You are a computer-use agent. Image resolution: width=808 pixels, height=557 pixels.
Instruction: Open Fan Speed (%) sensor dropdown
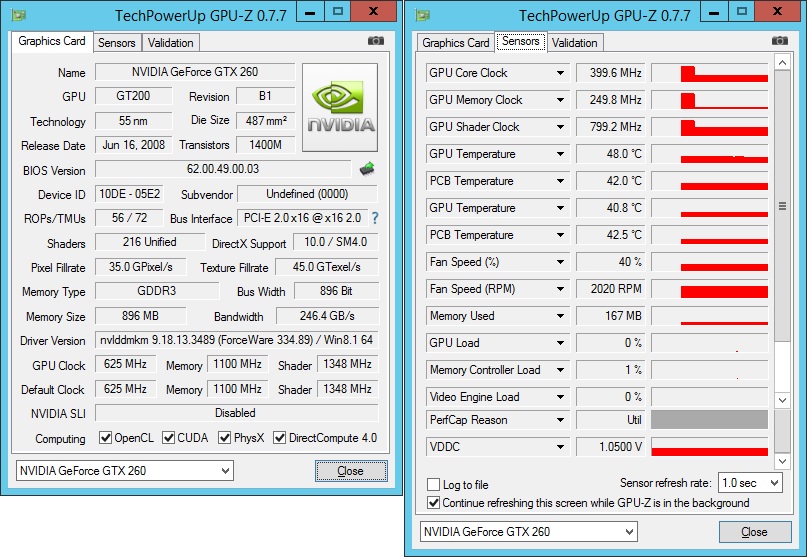560,262
